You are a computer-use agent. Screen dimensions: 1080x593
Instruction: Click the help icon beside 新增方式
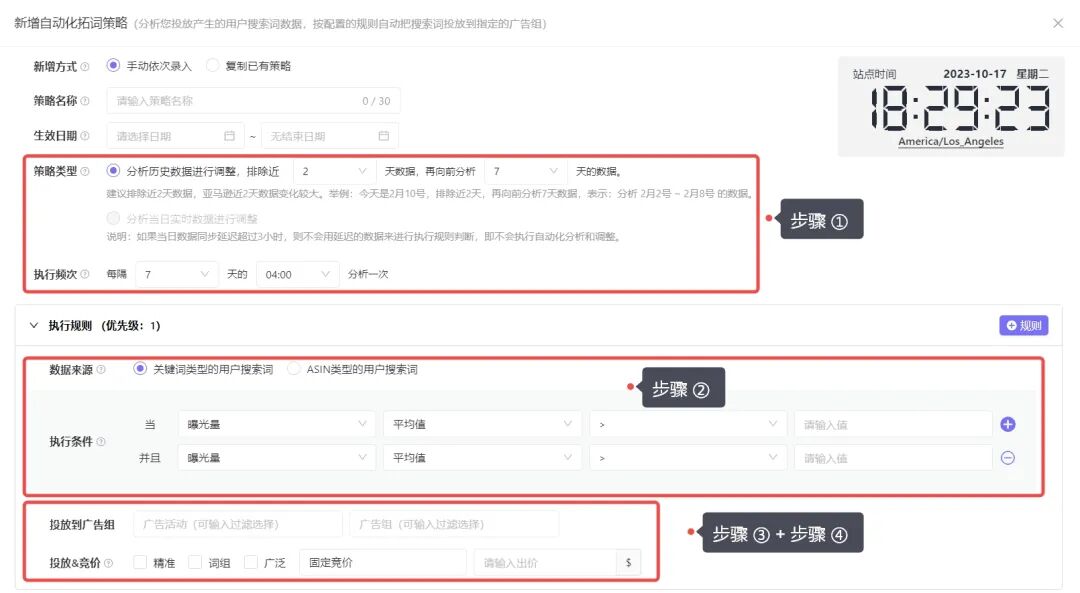(x=86, y=66)
